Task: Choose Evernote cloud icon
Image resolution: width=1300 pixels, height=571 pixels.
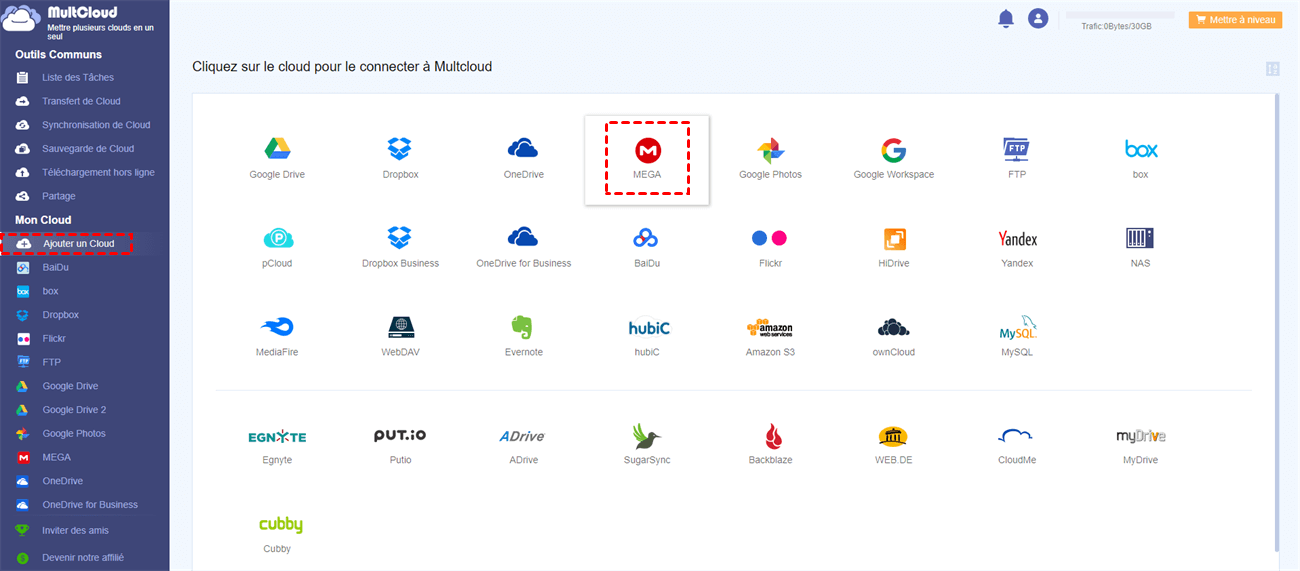Action: (x=523, y=327)
